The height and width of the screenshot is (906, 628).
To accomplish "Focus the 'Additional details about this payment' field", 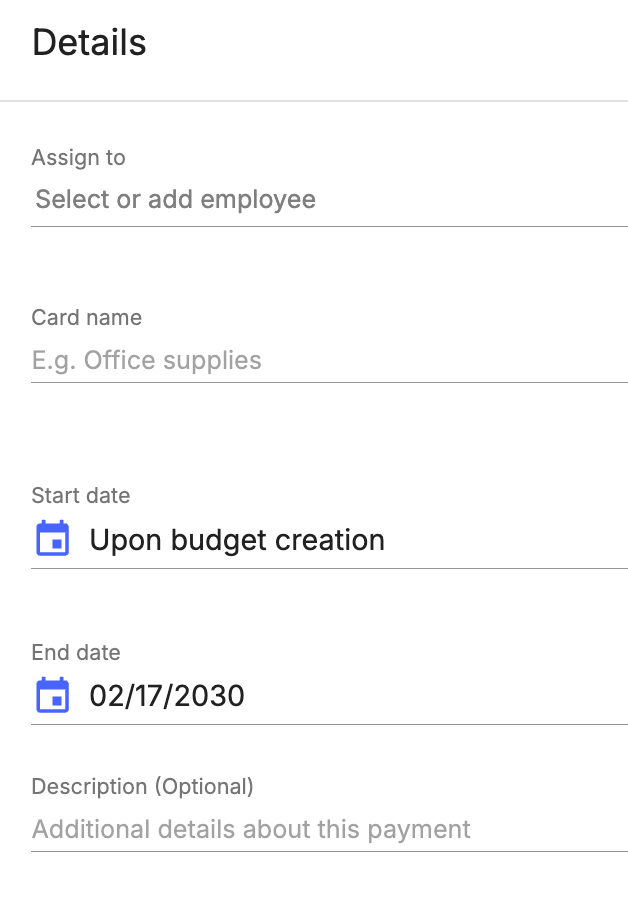I will (329, 830).
